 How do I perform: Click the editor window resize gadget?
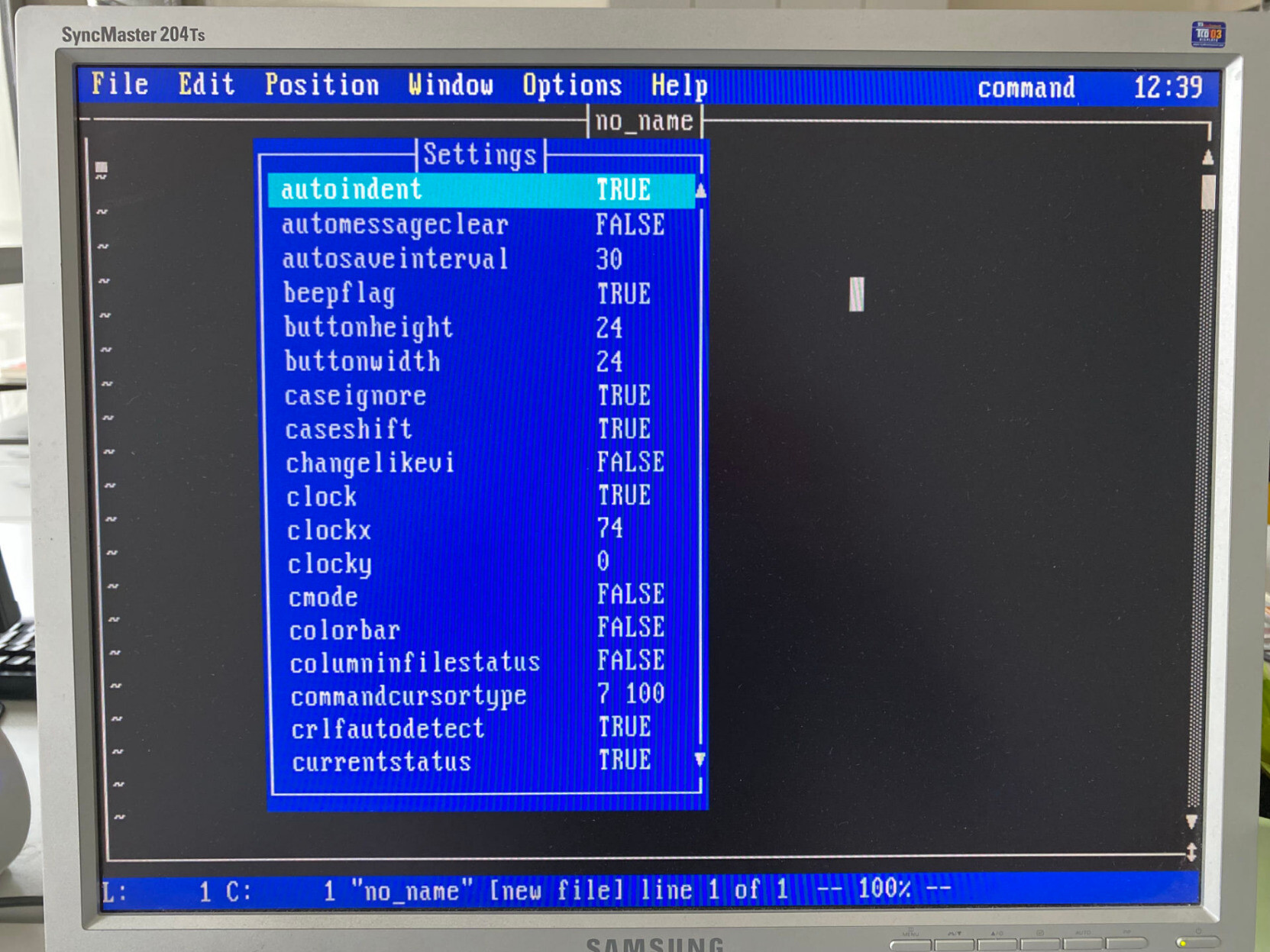[1191, 852]
